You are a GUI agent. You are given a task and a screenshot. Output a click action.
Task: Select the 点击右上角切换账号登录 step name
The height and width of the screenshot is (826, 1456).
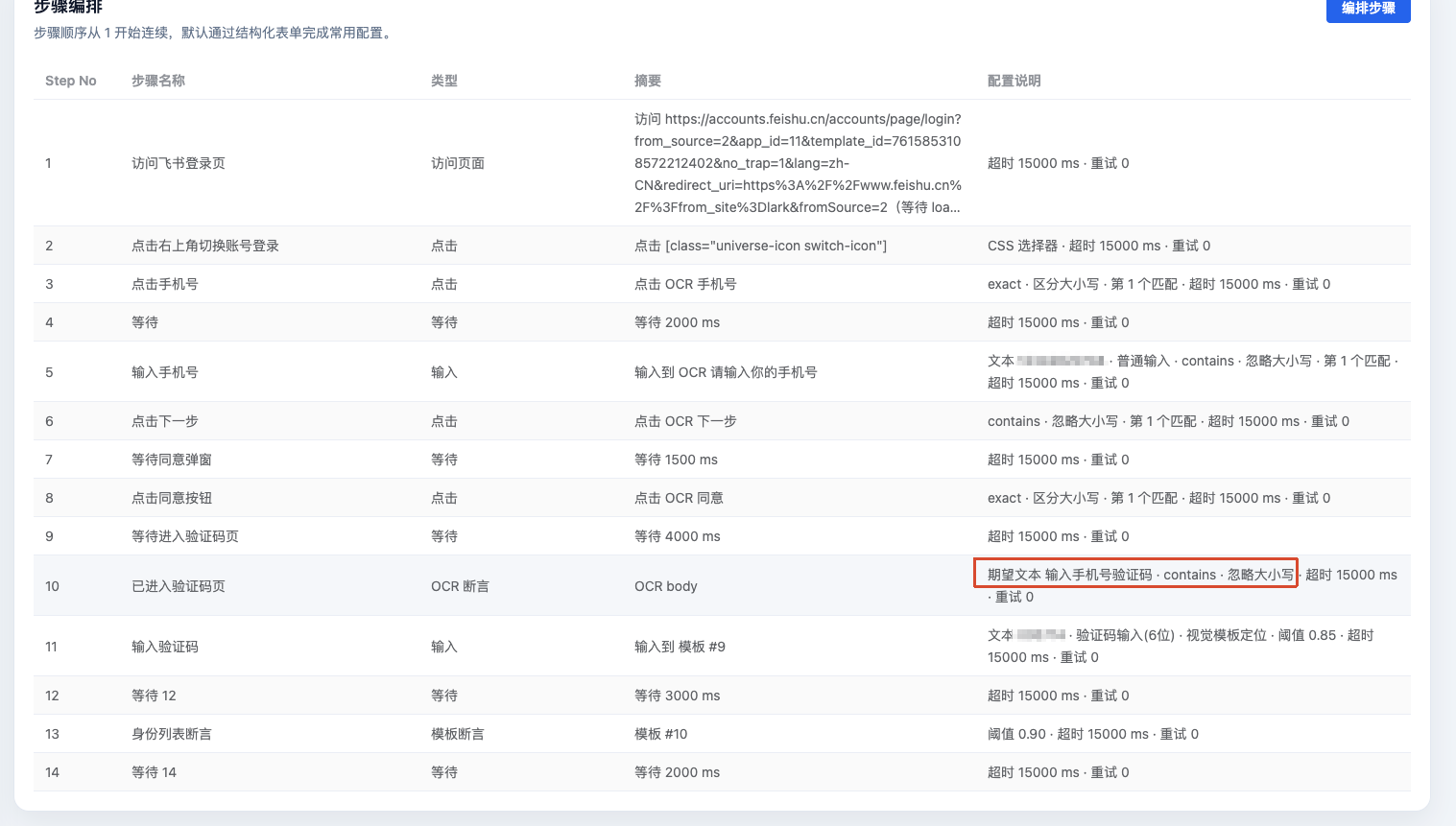click(x=205, y=246)
